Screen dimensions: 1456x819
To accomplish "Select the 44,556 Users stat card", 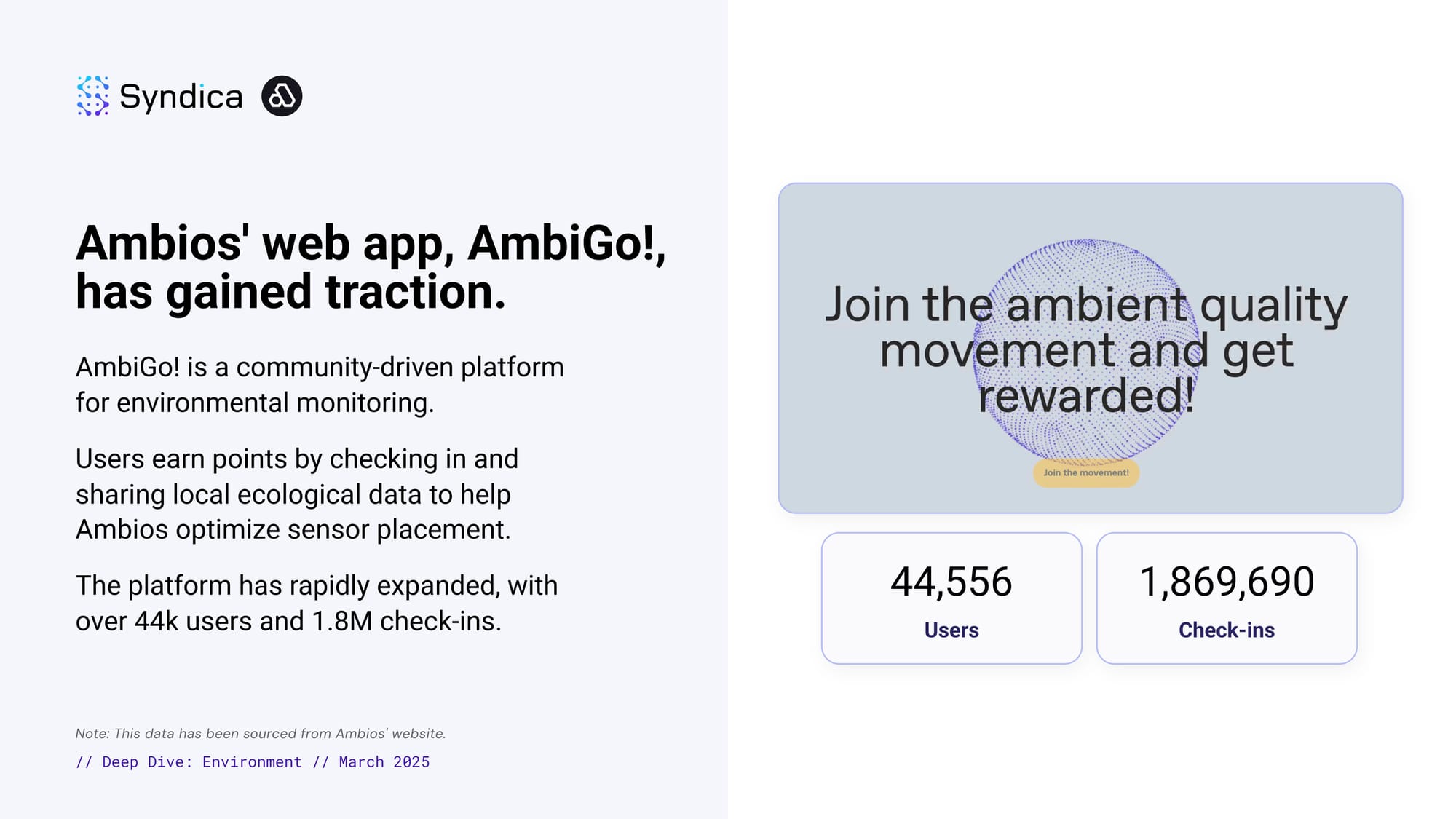I will 951,598.
